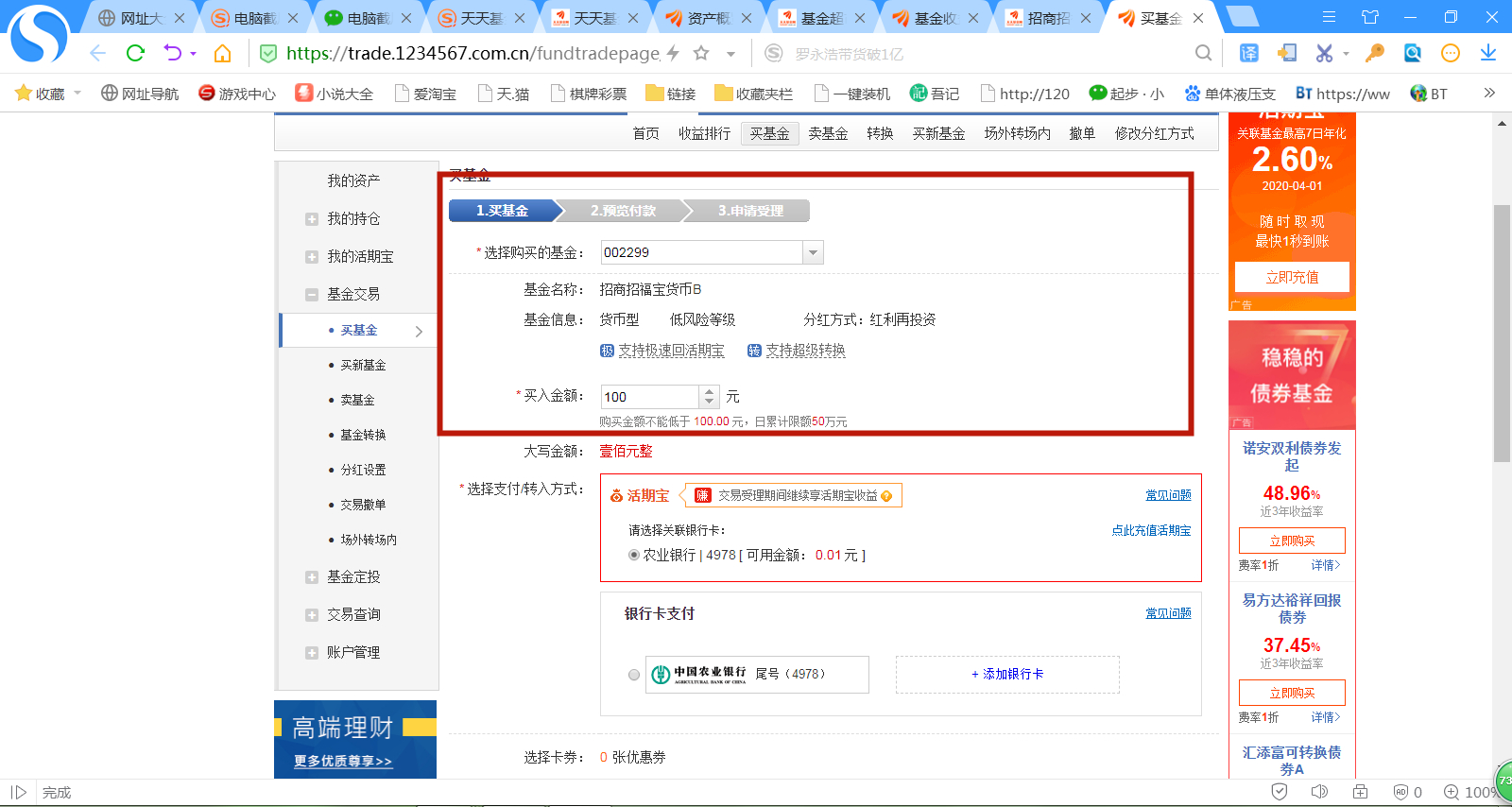The image size is (1512, 807).
Task: Expand the 账户管理 sidebar section
Action: coord(312,653)
